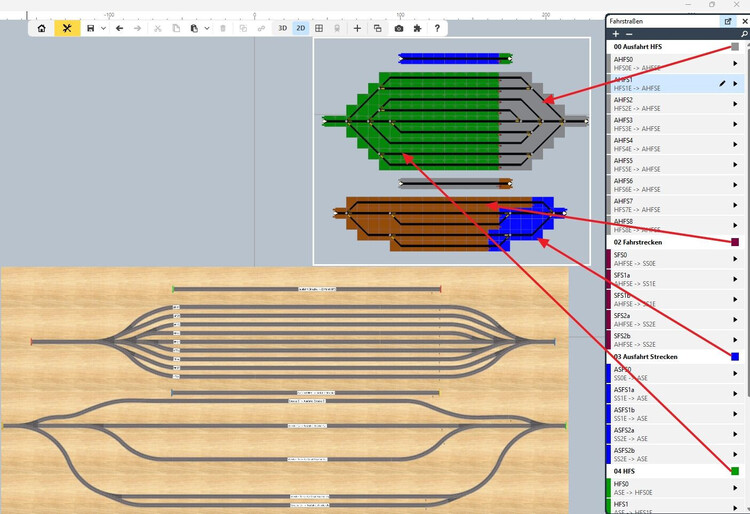This screenshot has width=750, height=514.
Task: Activate route SFS0 with its play arrow
Action: tap(735, 259)
